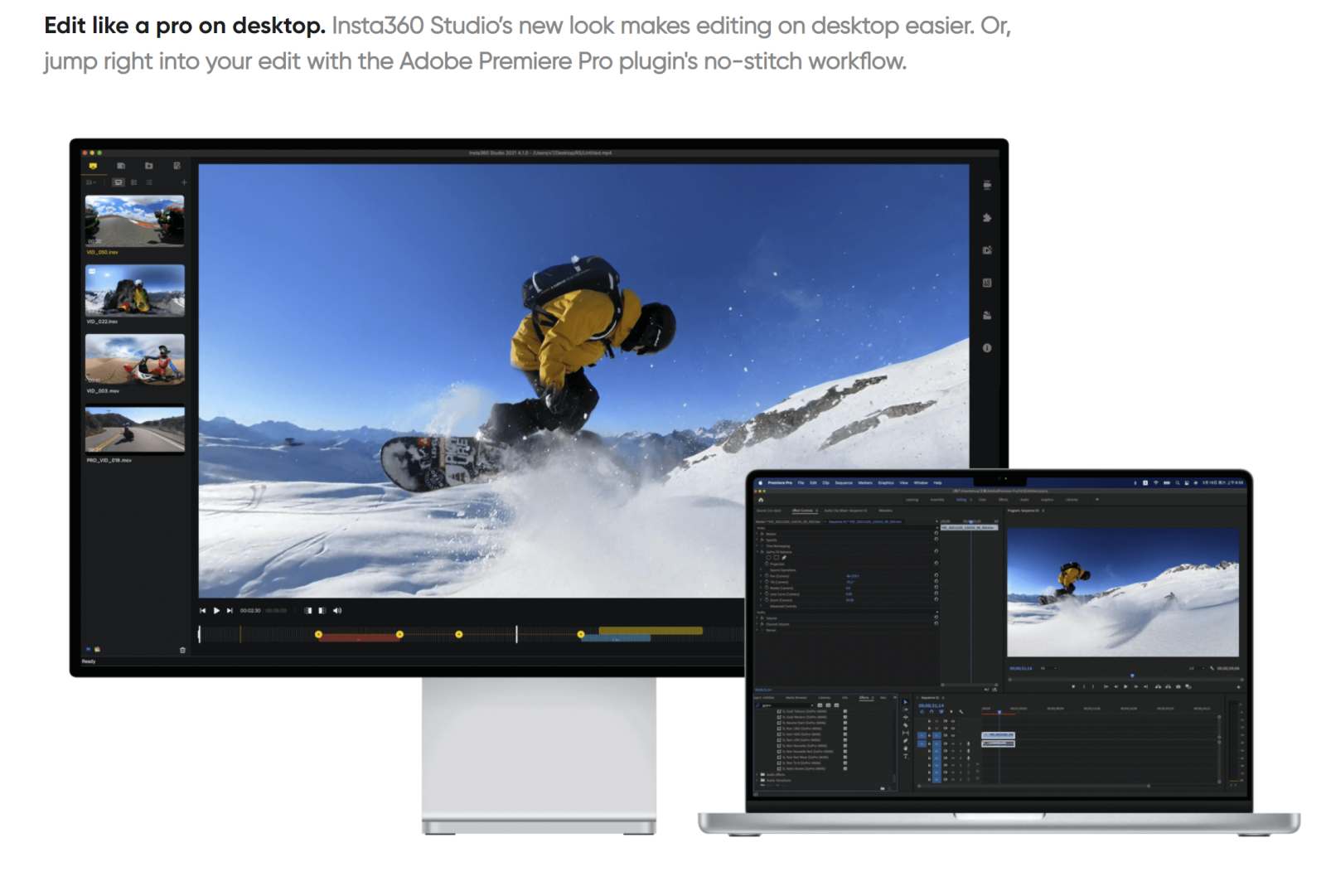Select the VID_022.insv mountain thumbnail
The width and height of the screenshot is (1326, 896).
(135, 290)
